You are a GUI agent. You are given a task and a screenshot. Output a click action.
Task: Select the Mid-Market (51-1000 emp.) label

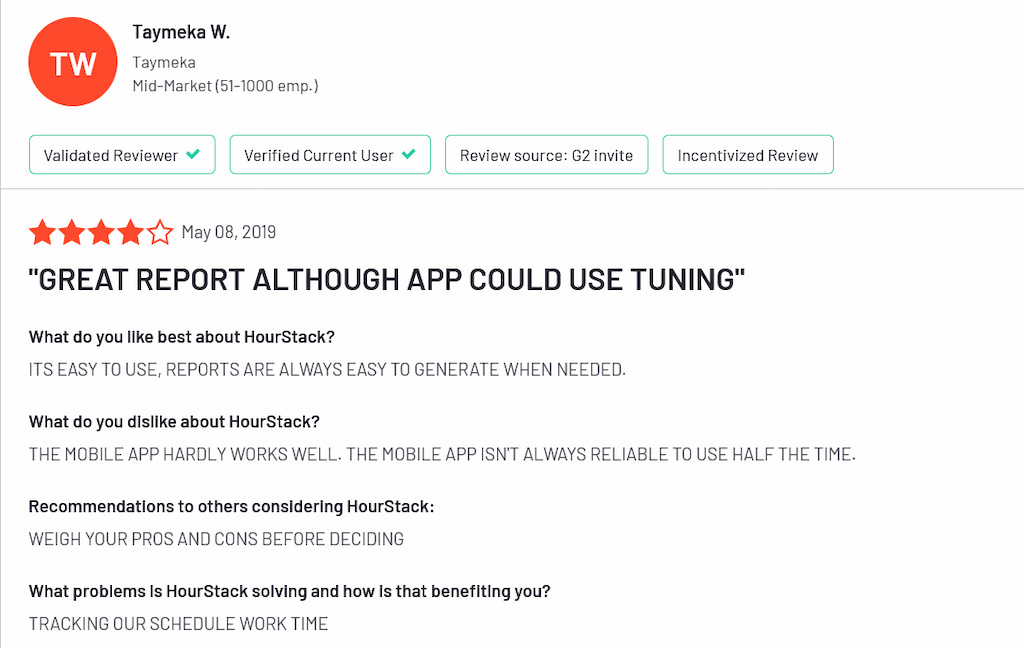pyautogui.click(x=225, y=85)
